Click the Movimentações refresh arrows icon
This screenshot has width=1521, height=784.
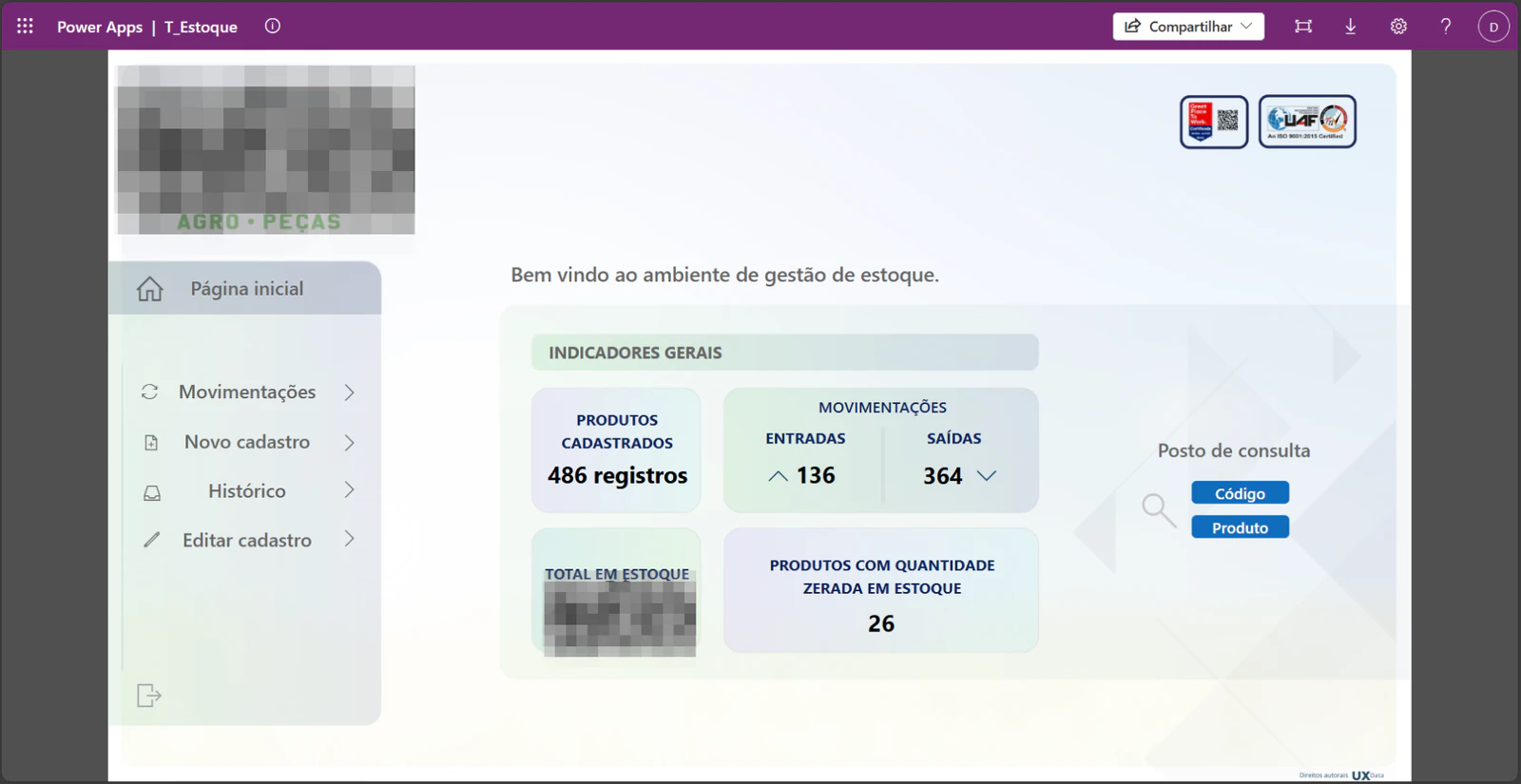coord(150,392)
